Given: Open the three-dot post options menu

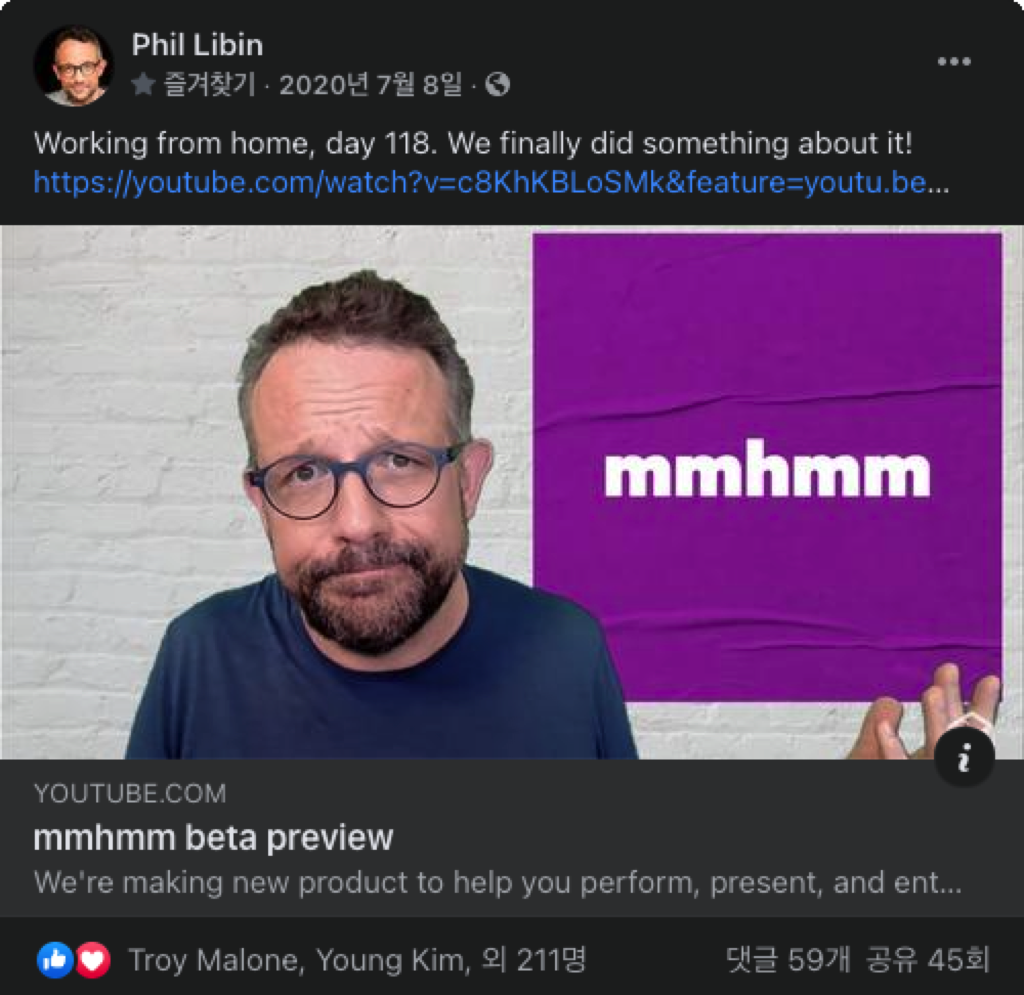Looking at the screenshot, I should 954,61.
